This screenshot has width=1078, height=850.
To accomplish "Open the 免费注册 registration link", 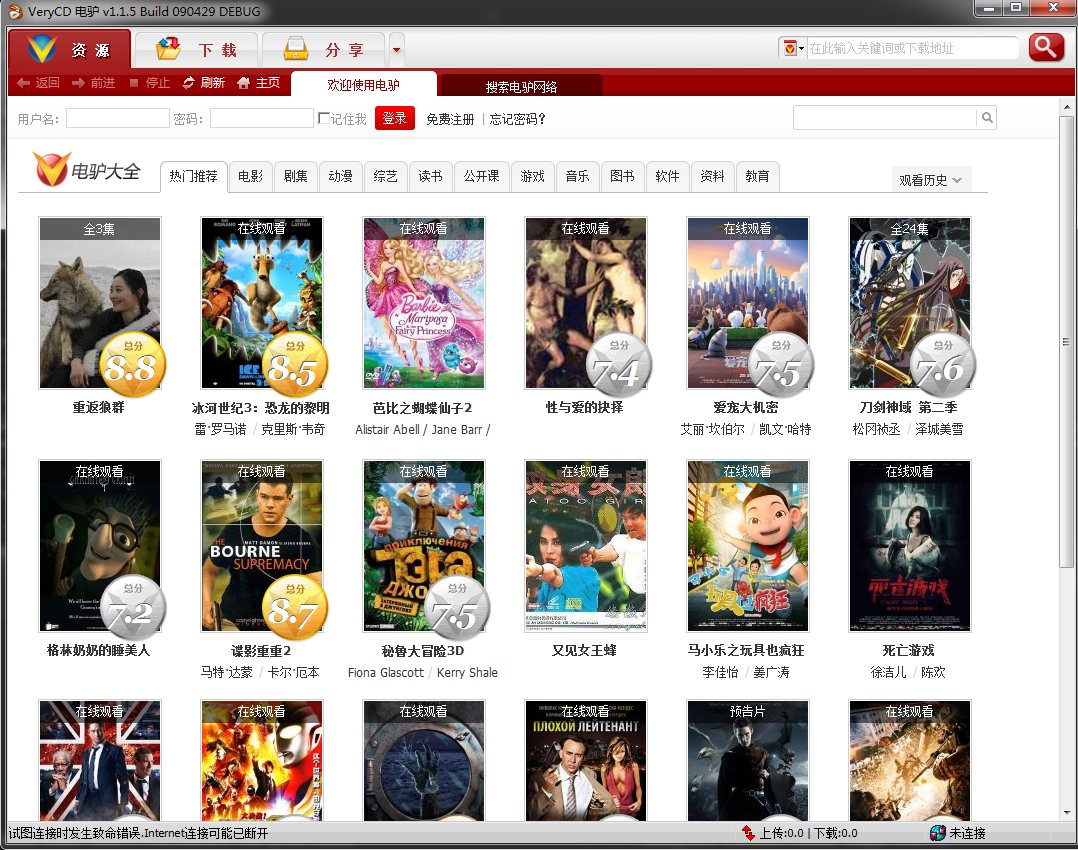I will click(x=450, y=119).
